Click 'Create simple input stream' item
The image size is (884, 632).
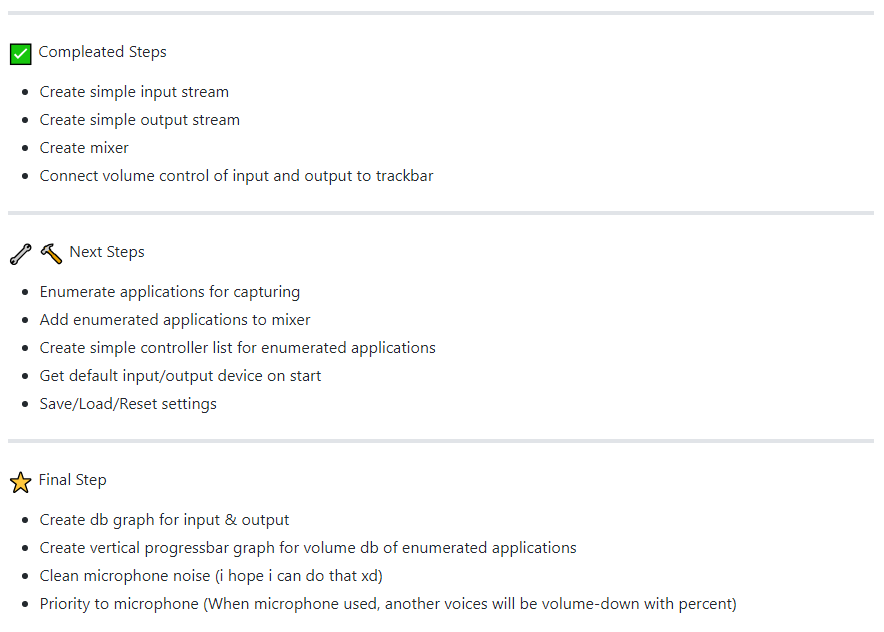134,92
